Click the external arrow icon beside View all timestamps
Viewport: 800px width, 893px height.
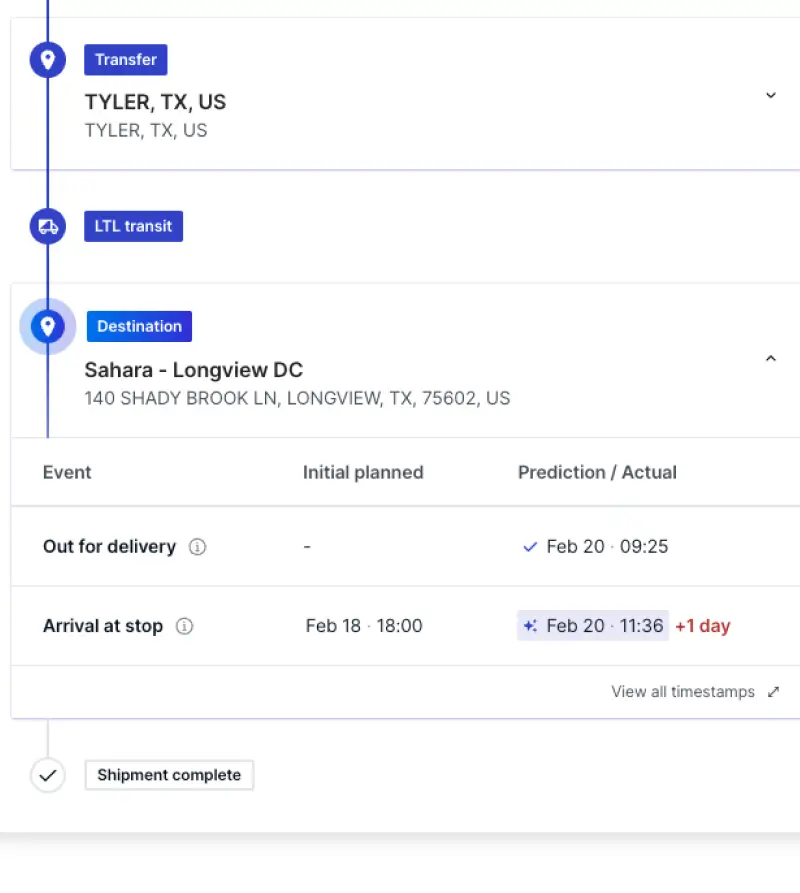pyautogui.click(x=773, y=692)
